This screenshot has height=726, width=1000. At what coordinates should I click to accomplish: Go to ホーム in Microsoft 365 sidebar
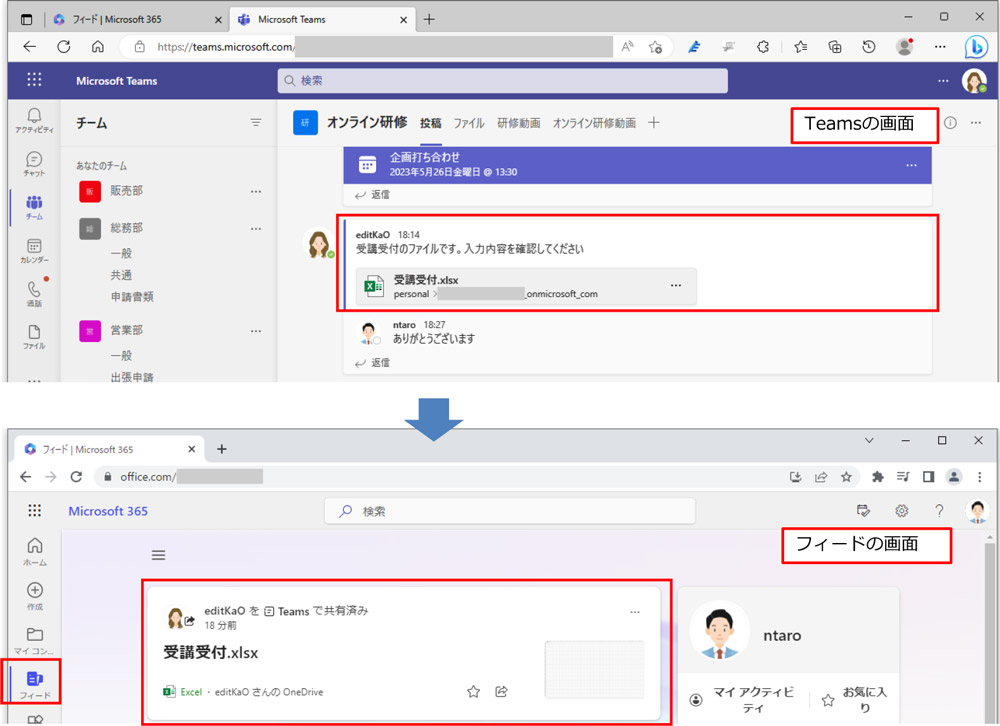34,552
